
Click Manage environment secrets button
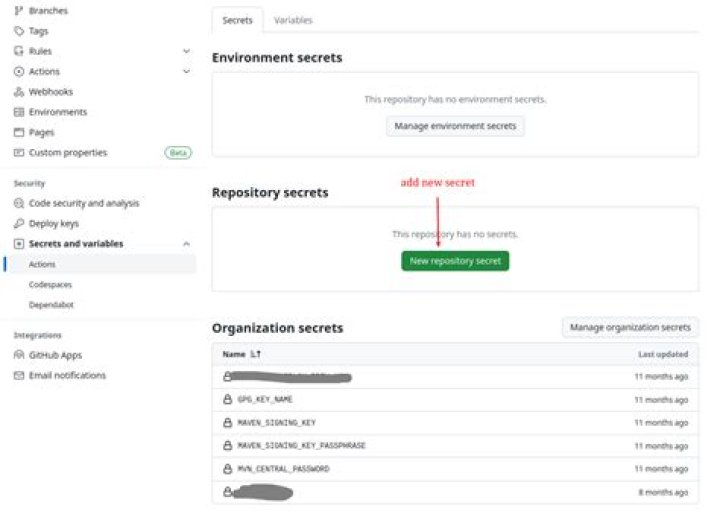(x=455, y=127)
